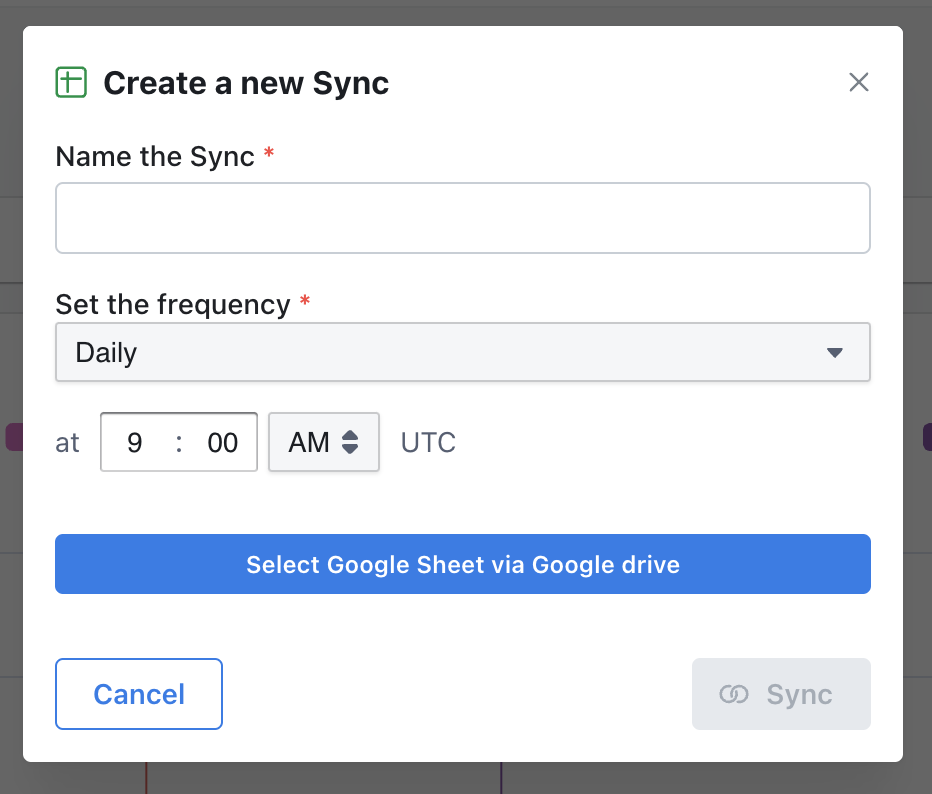
Task: Click the minutes value 00
Action: tap(222, 443)
